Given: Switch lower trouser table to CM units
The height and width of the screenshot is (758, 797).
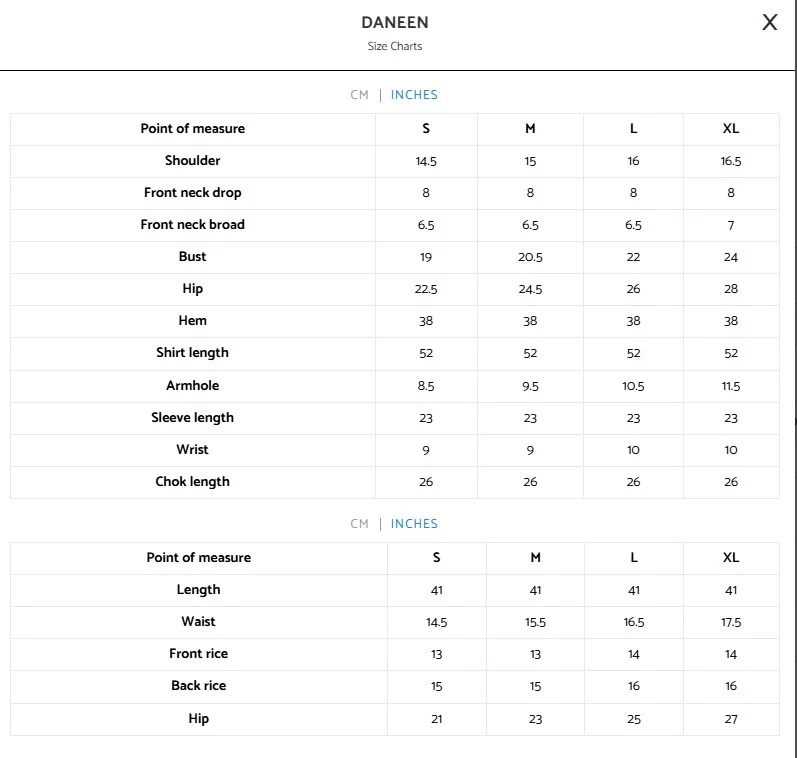Looking at the screenshot, I should click(359, 524).
